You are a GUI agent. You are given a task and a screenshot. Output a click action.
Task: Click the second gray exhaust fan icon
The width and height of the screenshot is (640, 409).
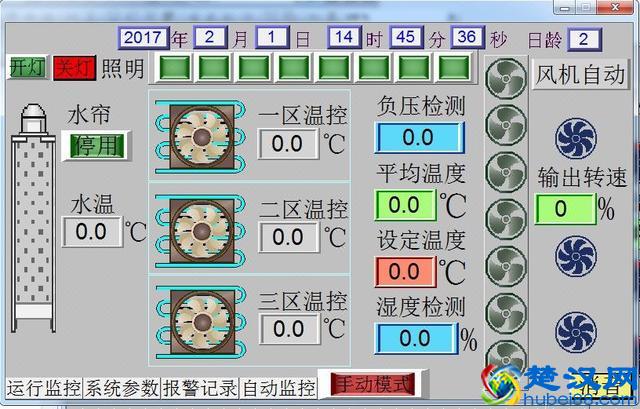coord(506,125)
